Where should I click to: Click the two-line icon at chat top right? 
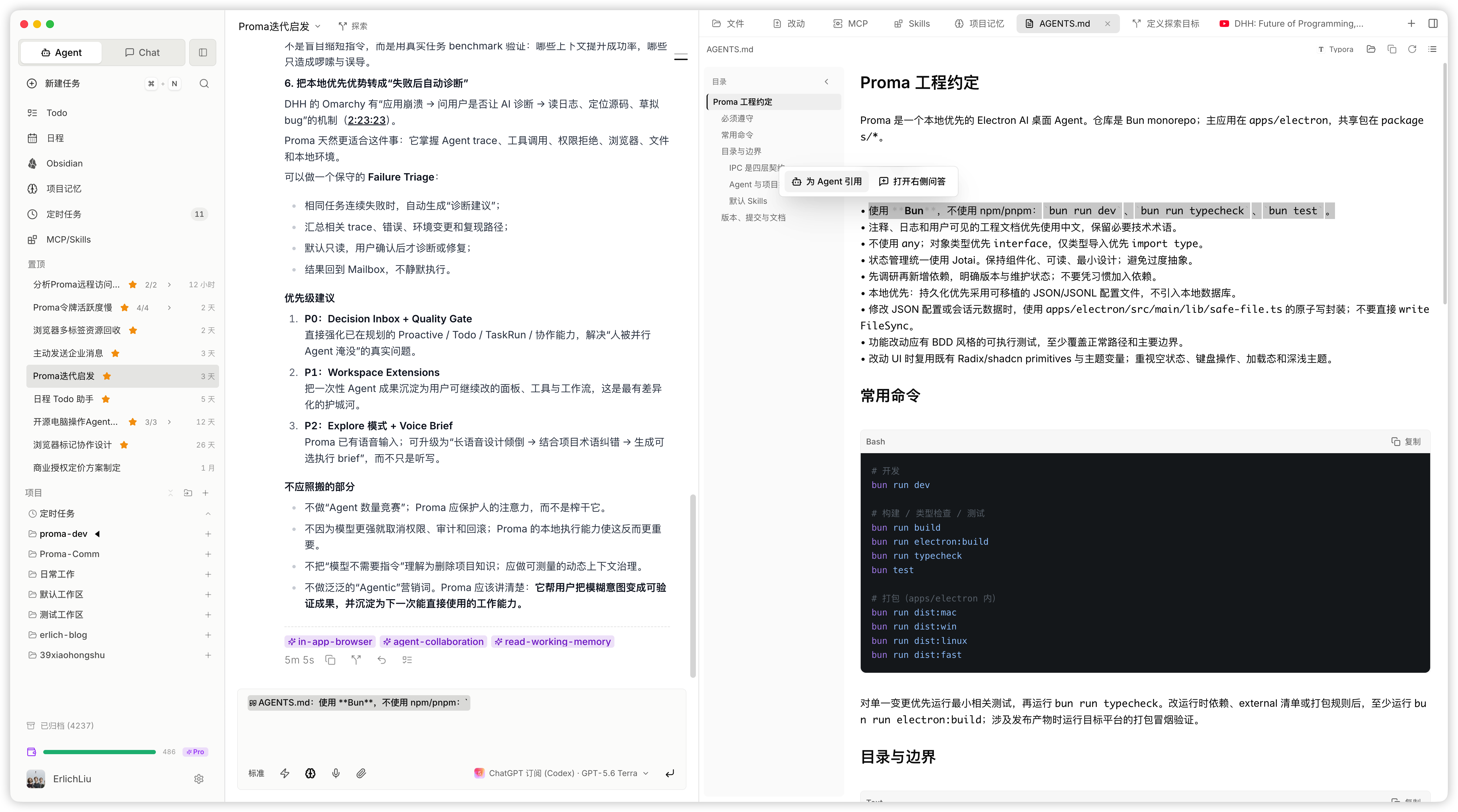click(x=681, y=57)
